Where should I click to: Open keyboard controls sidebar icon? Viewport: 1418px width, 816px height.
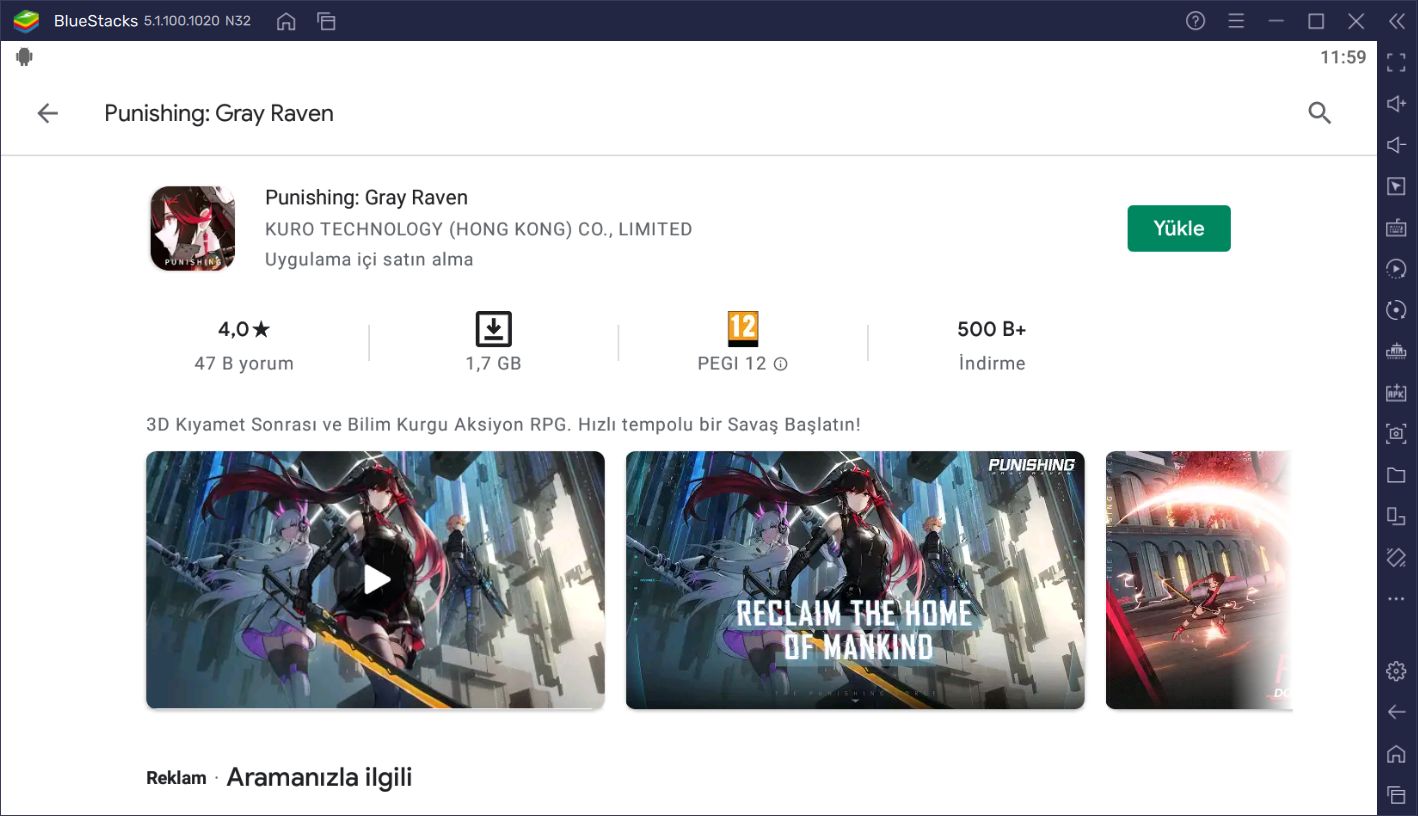click(1396, 228)
